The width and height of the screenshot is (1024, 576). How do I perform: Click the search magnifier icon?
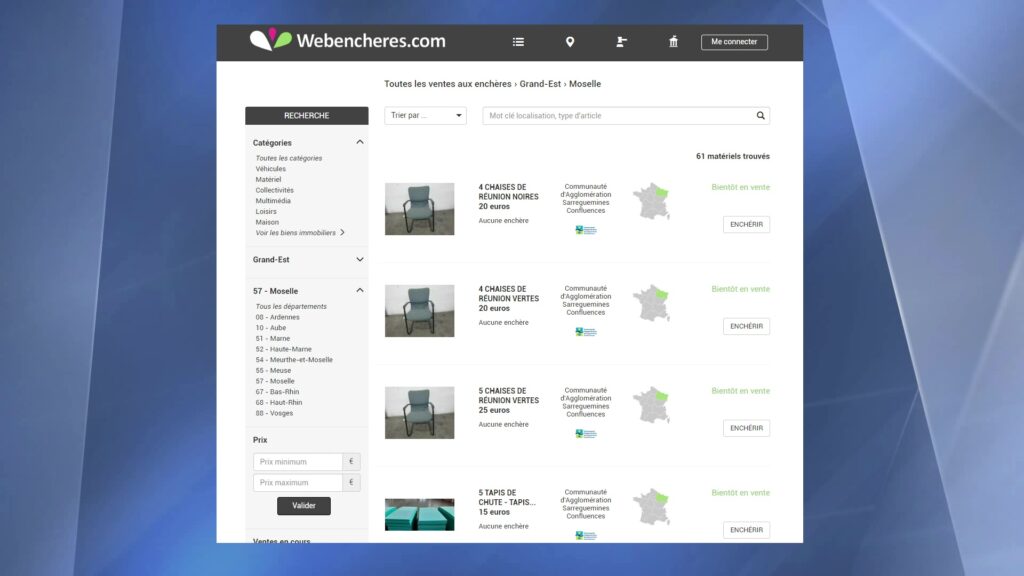coord(761,116)
